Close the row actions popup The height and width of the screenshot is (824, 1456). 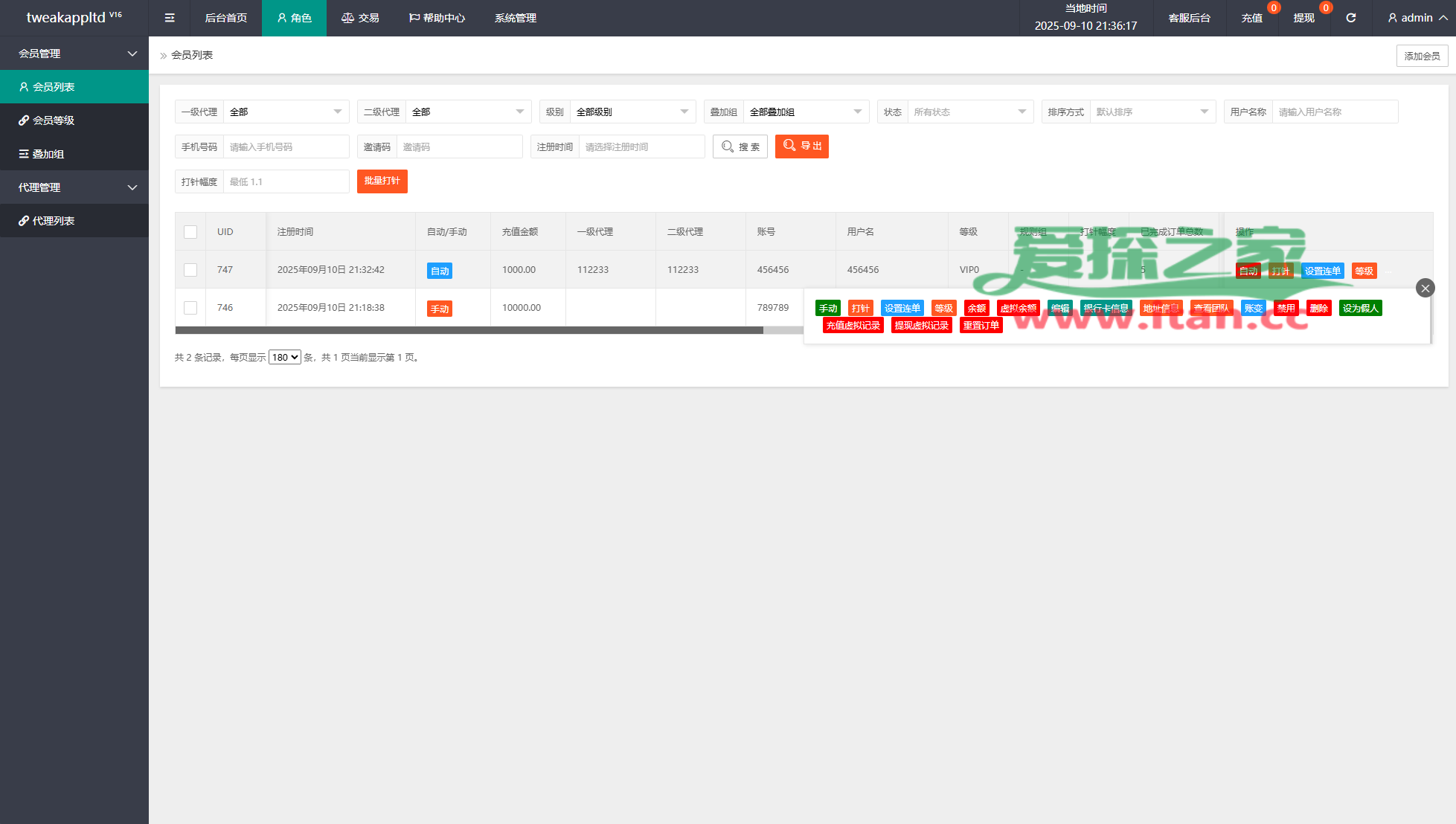click(1425, 288)
